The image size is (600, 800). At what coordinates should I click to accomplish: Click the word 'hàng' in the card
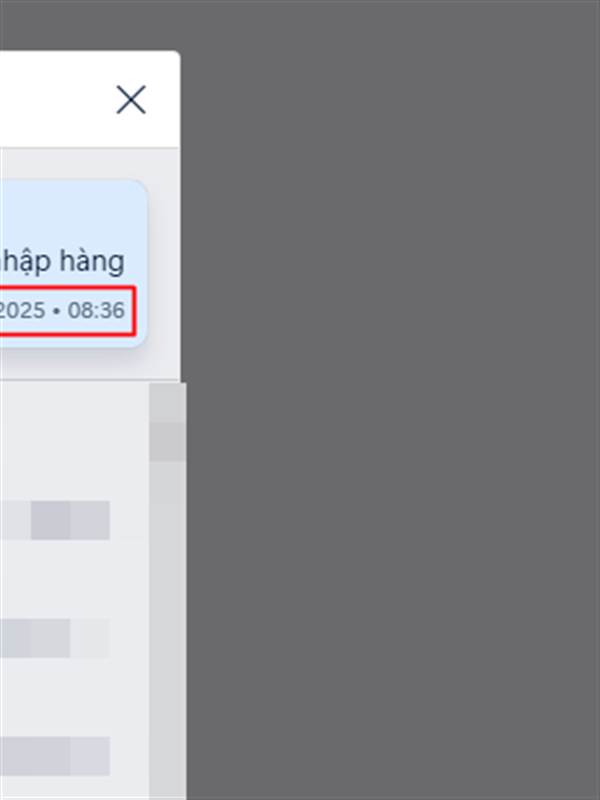(92, 262)
